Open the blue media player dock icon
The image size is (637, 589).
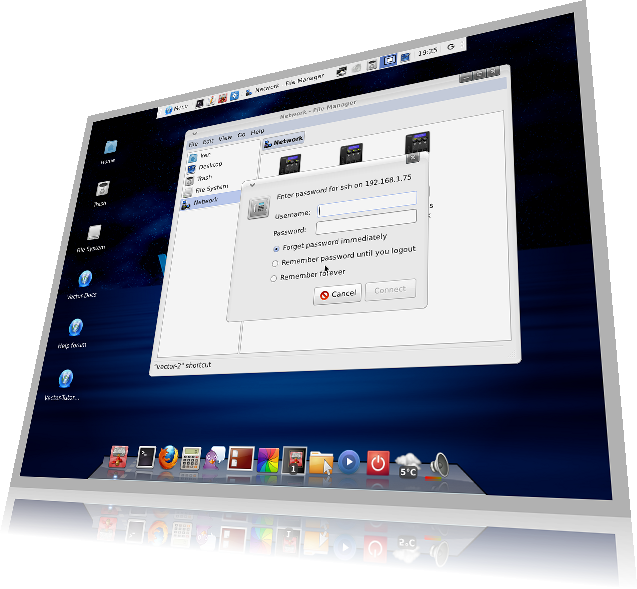(348, 462)
